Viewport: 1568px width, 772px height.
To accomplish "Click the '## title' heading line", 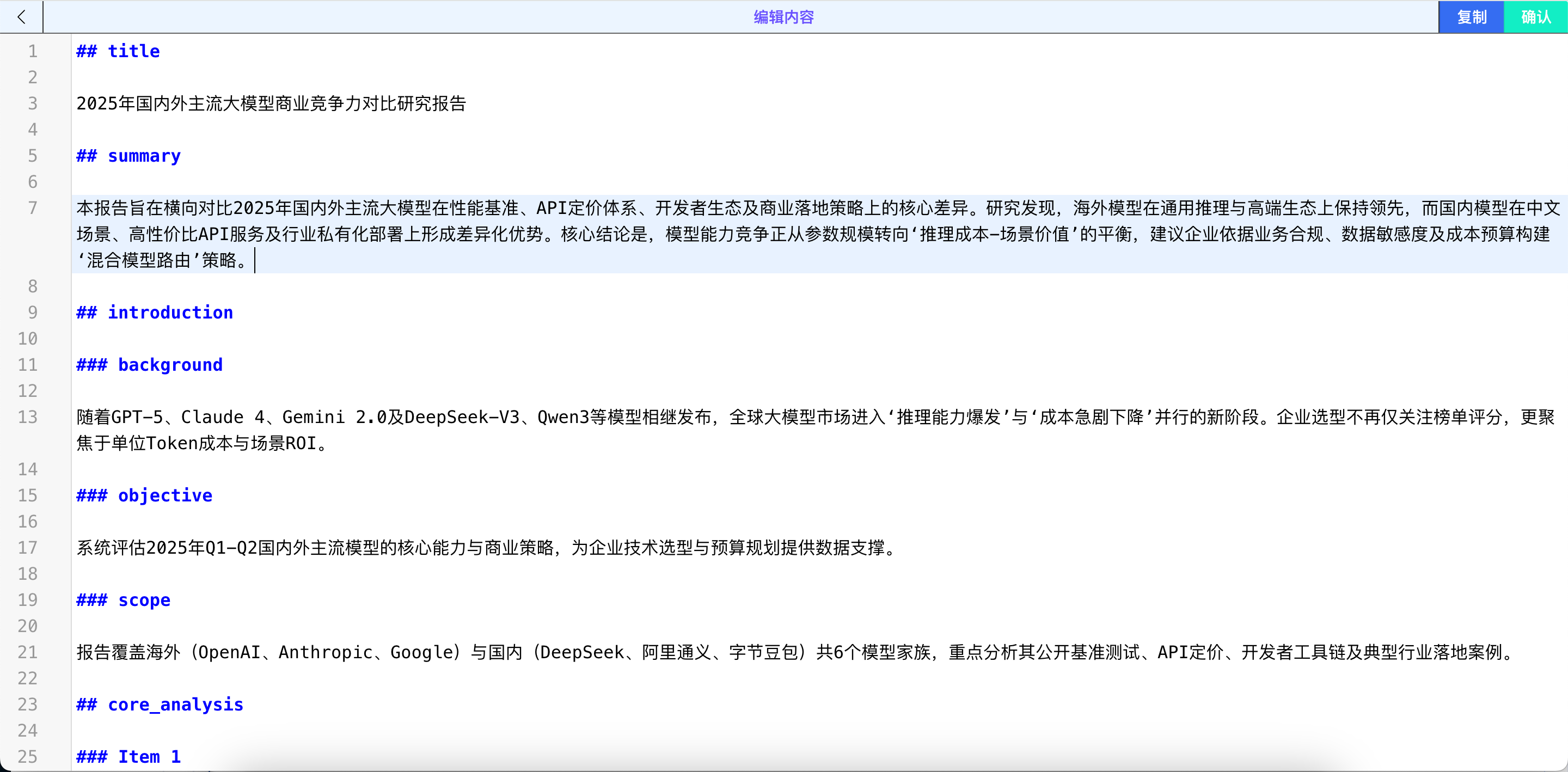I will pyautogui.click(x=118, y=51).
